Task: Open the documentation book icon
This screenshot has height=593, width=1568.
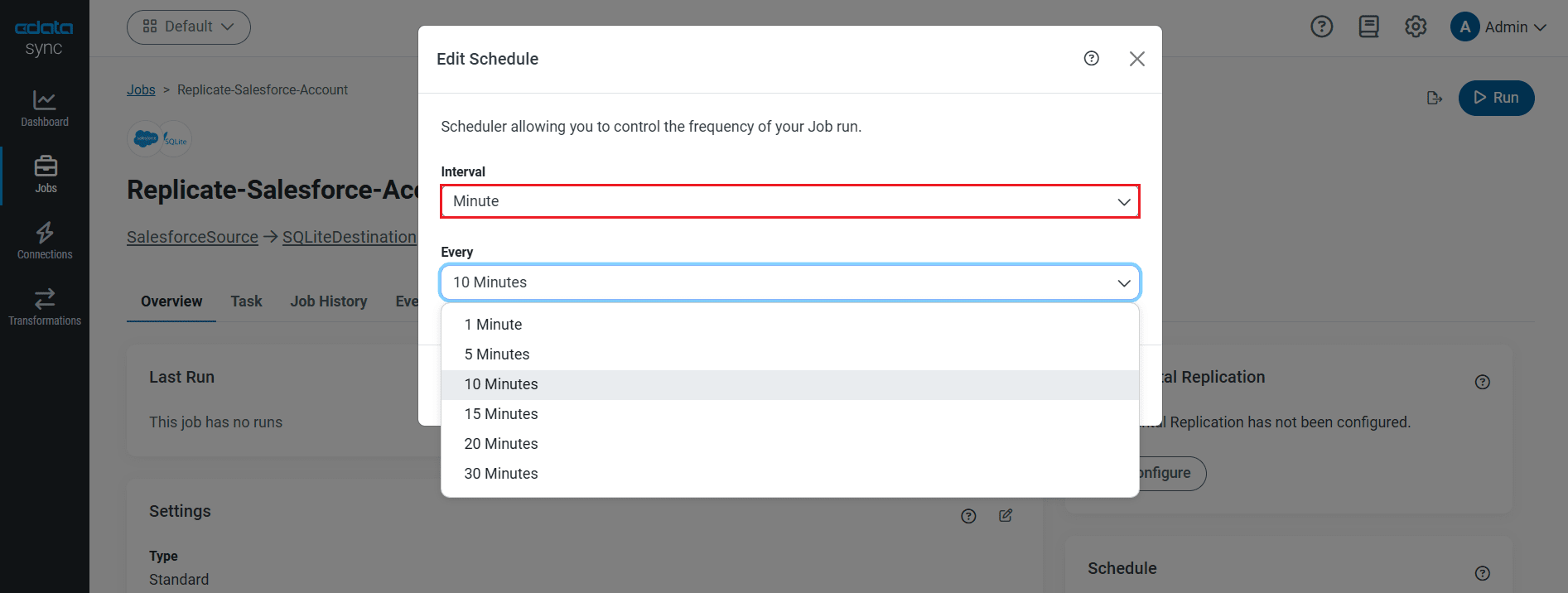Action: 1368,27
